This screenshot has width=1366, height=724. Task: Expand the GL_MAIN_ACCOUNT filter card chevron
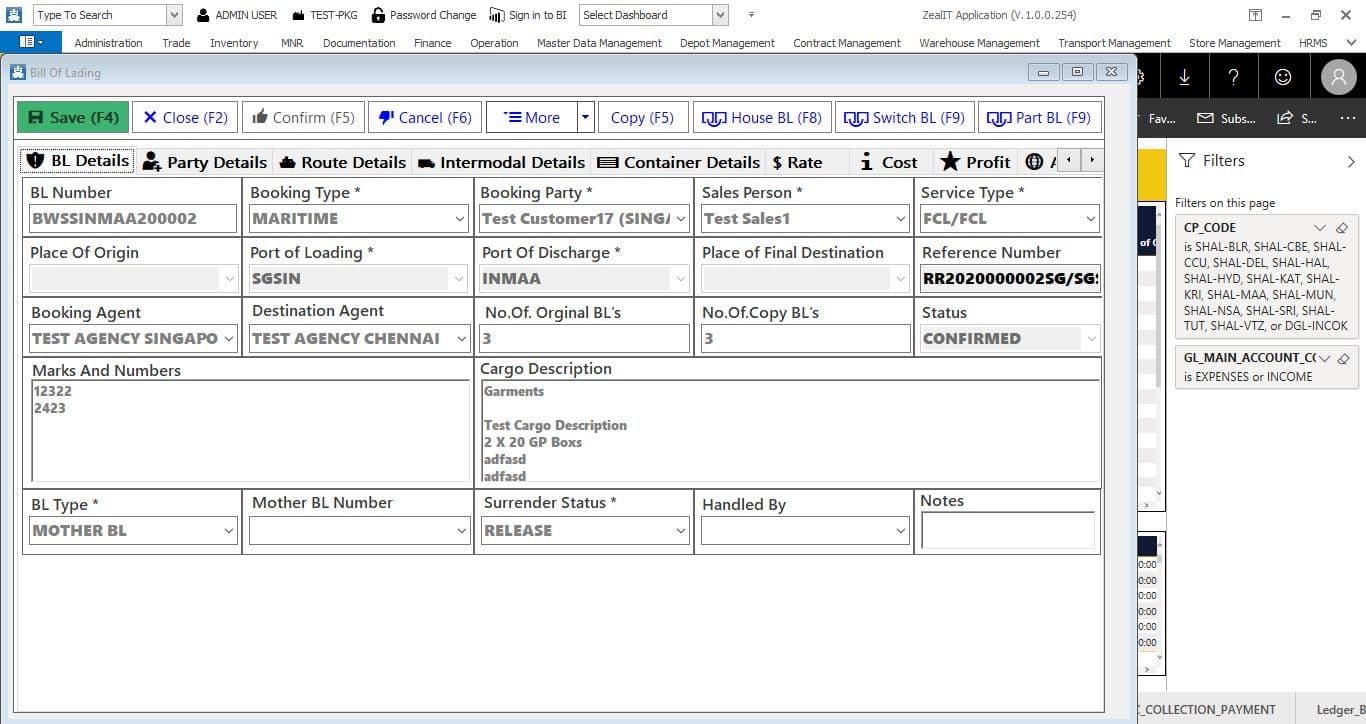click(1324, 358)
